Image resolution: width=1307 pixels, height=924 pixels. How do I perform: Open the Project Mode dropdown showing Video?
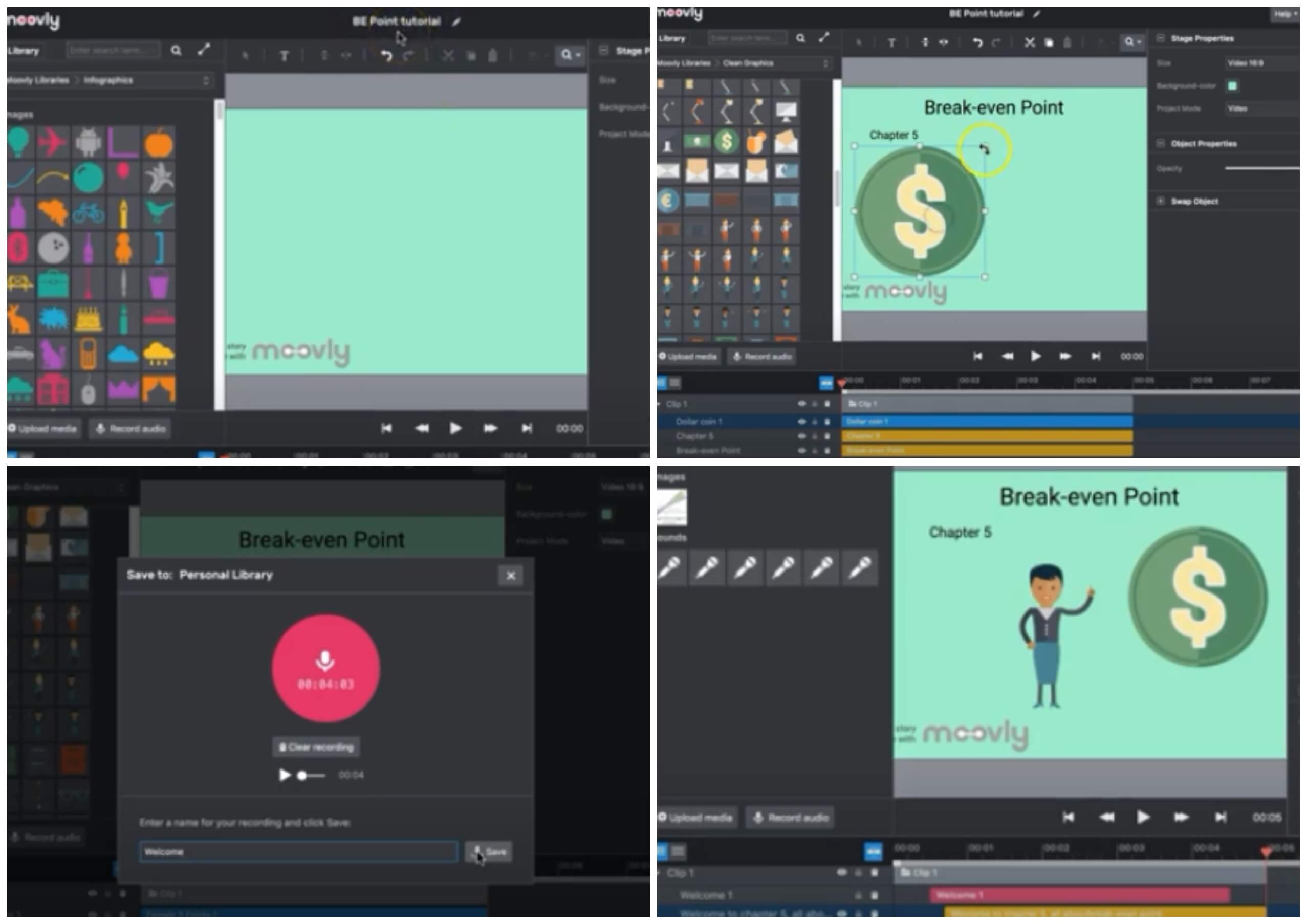click(x=1262, y=108)
